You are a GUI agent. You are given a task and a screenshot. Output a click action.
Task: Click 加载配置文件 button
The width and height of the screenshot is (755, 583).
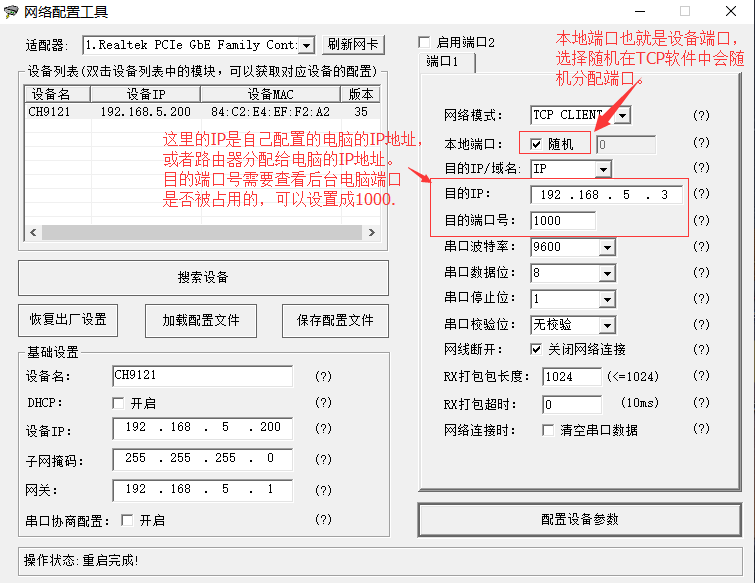pyautogui.click(x=201, y=320)
